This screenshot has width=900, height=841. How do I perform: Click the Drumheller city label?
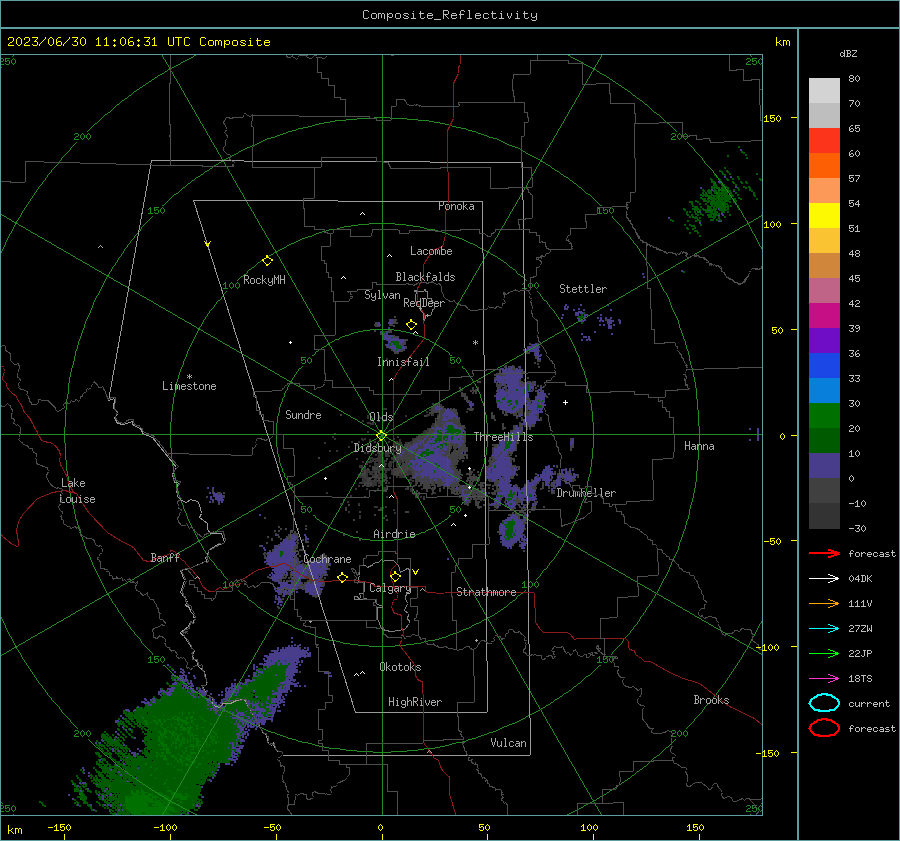click(x=586, y=493)
